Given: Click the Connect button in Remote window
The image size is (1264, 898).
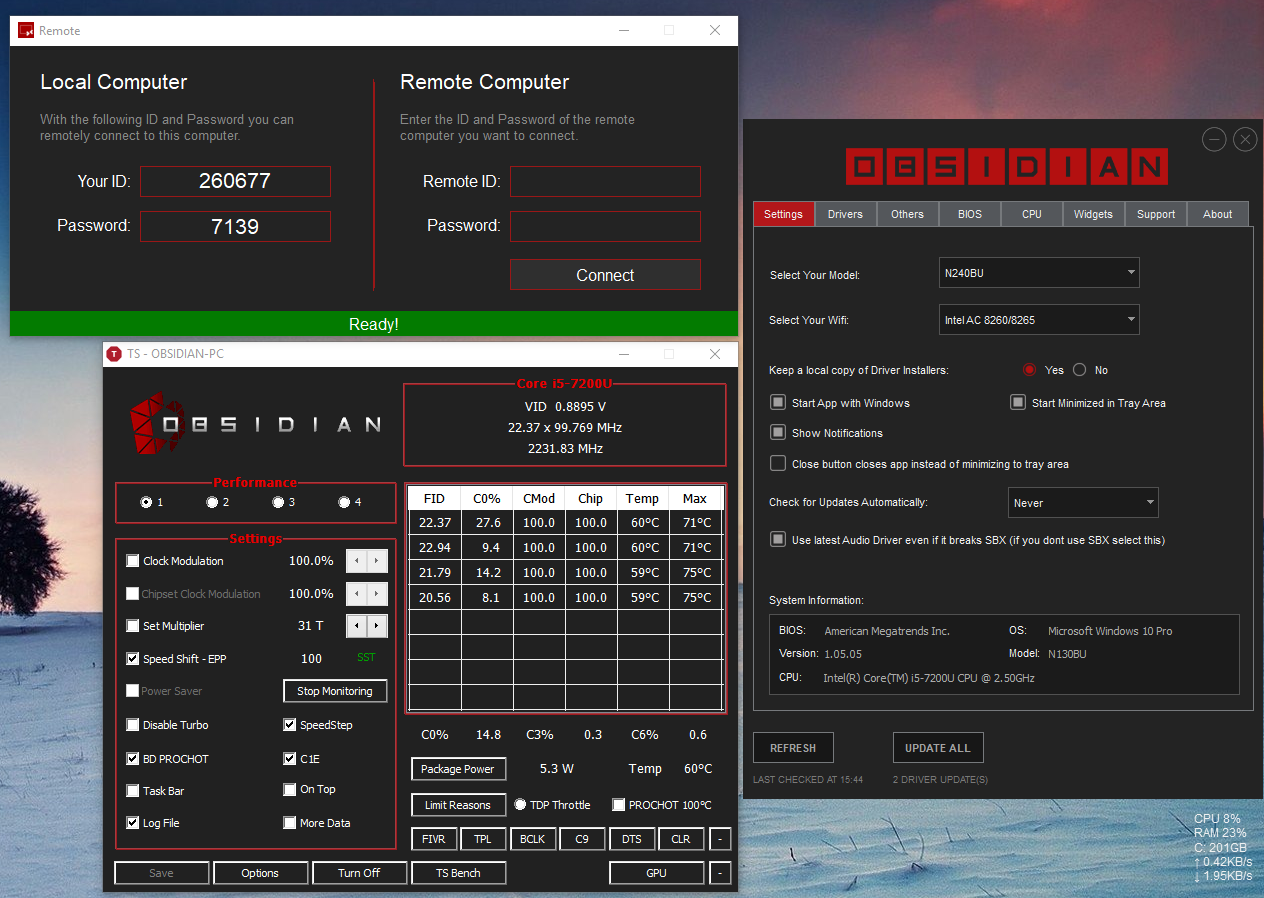Looking at the screenshot, I should (x=605, y=275).
